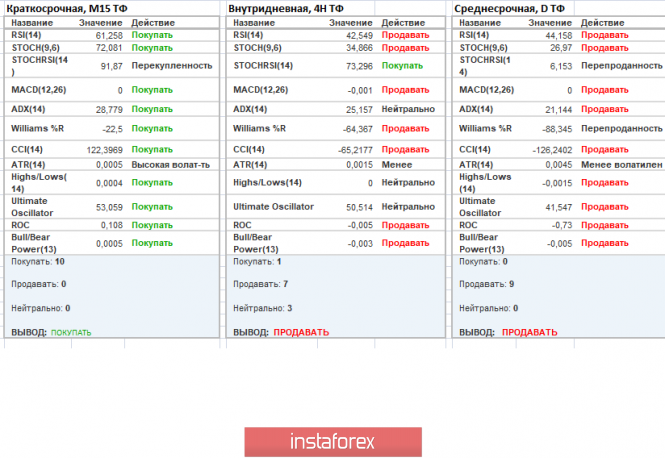Click Ultimate Oscillator value 50,514

(x=359, y=207)
